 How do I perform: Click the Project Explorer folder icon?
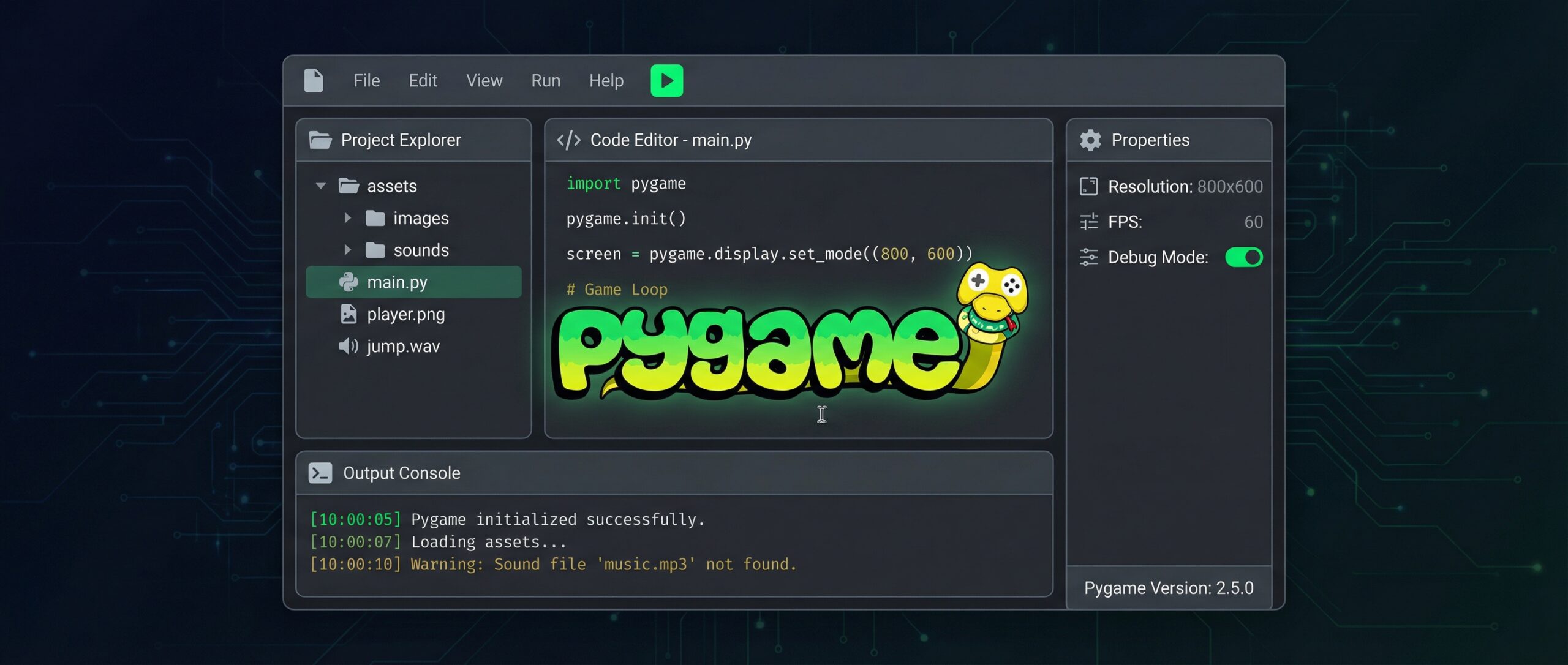(320, 140)
